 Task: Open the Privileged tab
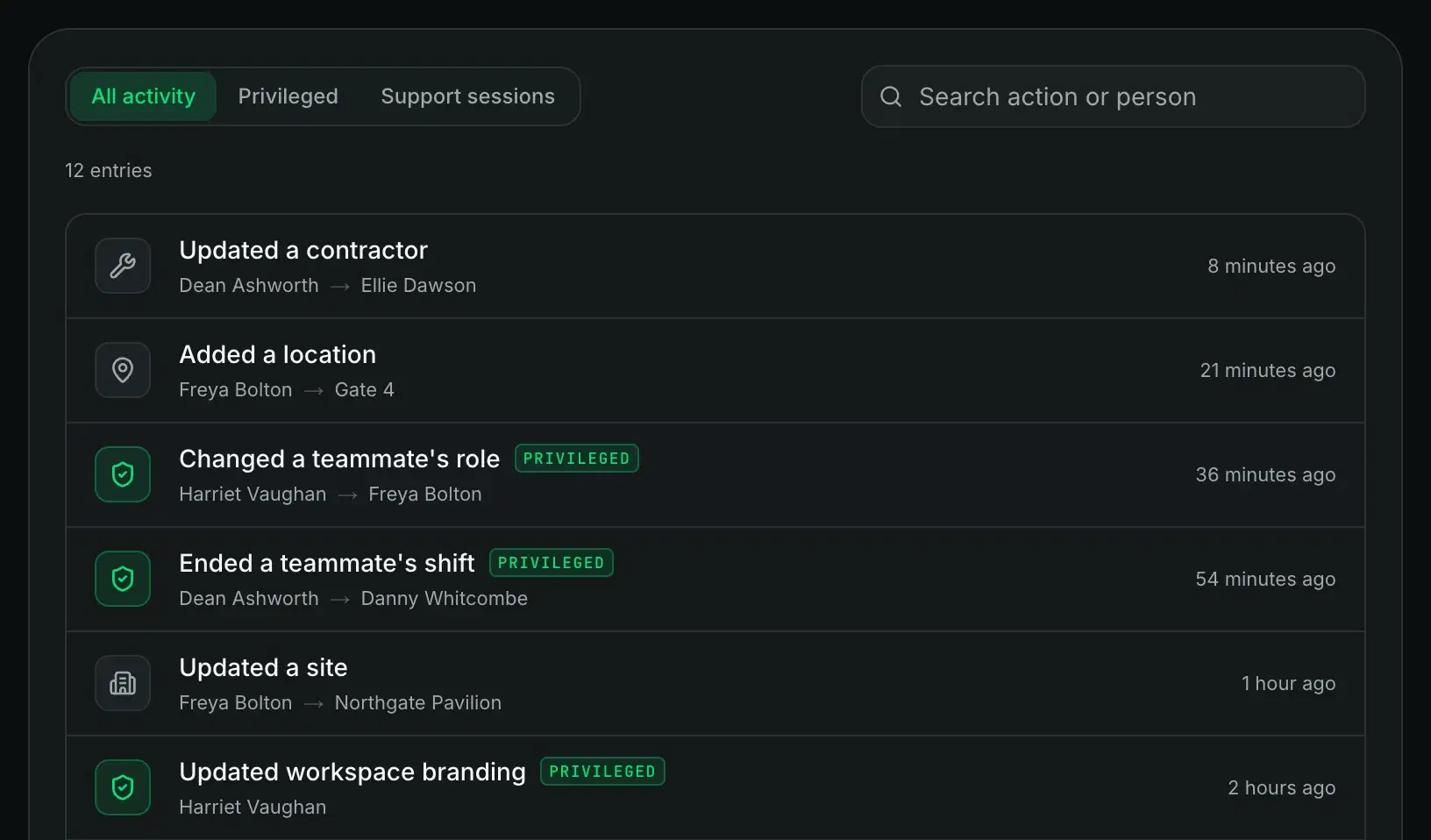(288, 96)
